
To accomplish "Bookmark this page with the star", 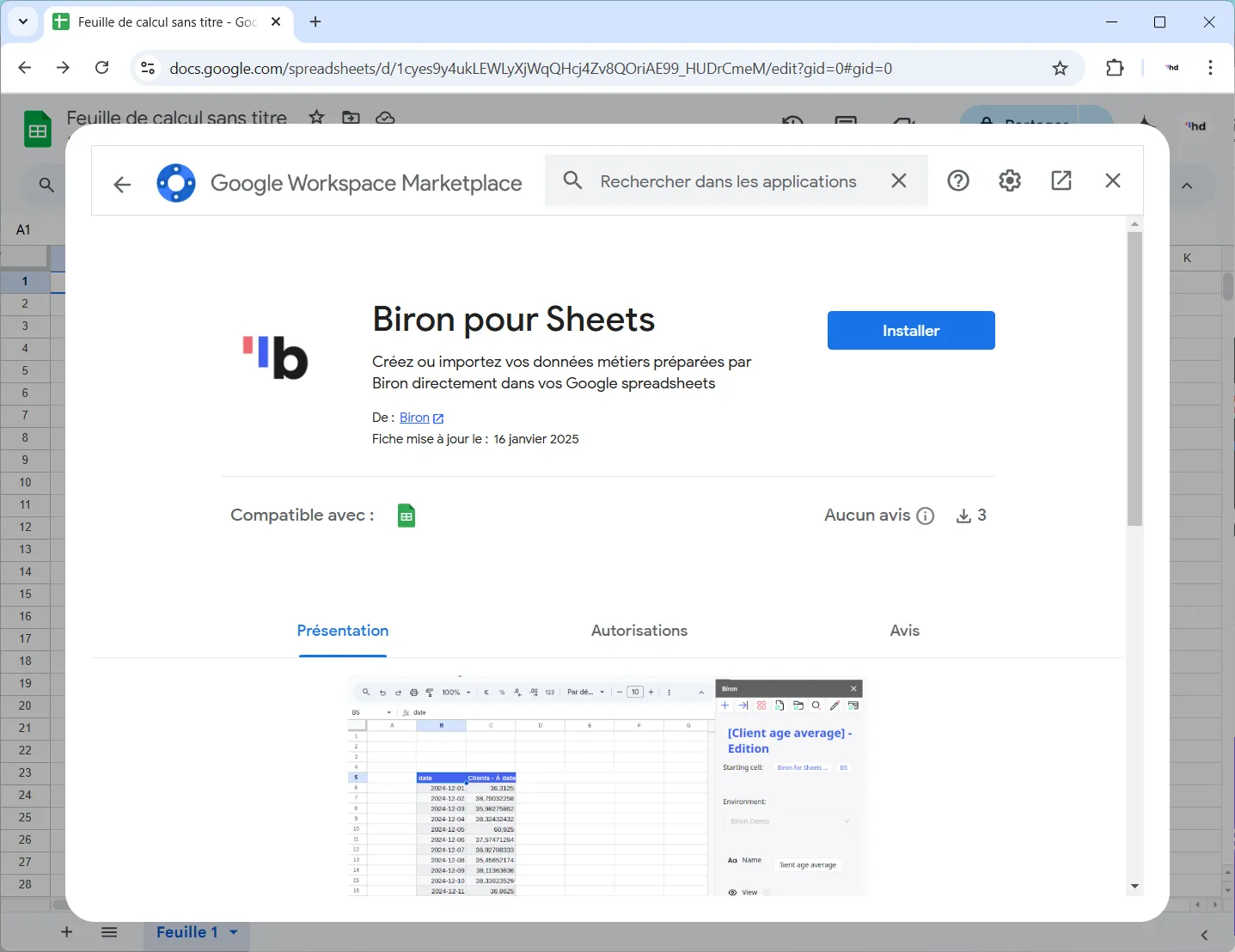I will [1061, 68].
